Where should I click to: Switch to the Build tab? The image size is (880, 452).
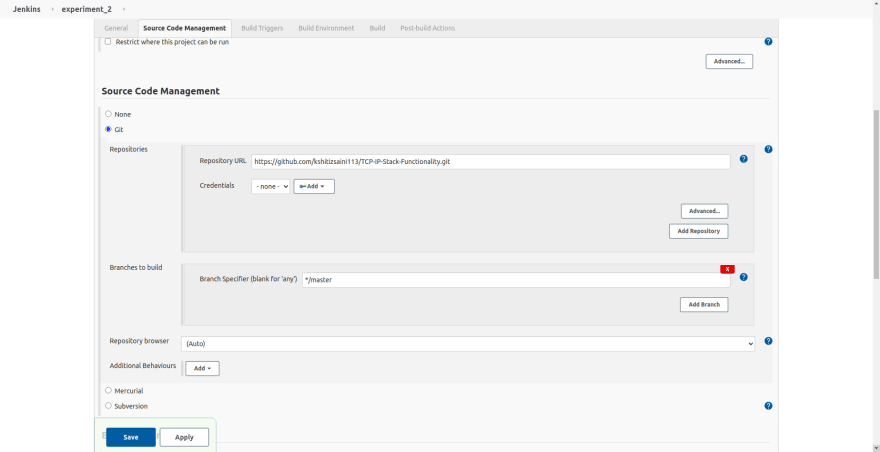377,28
